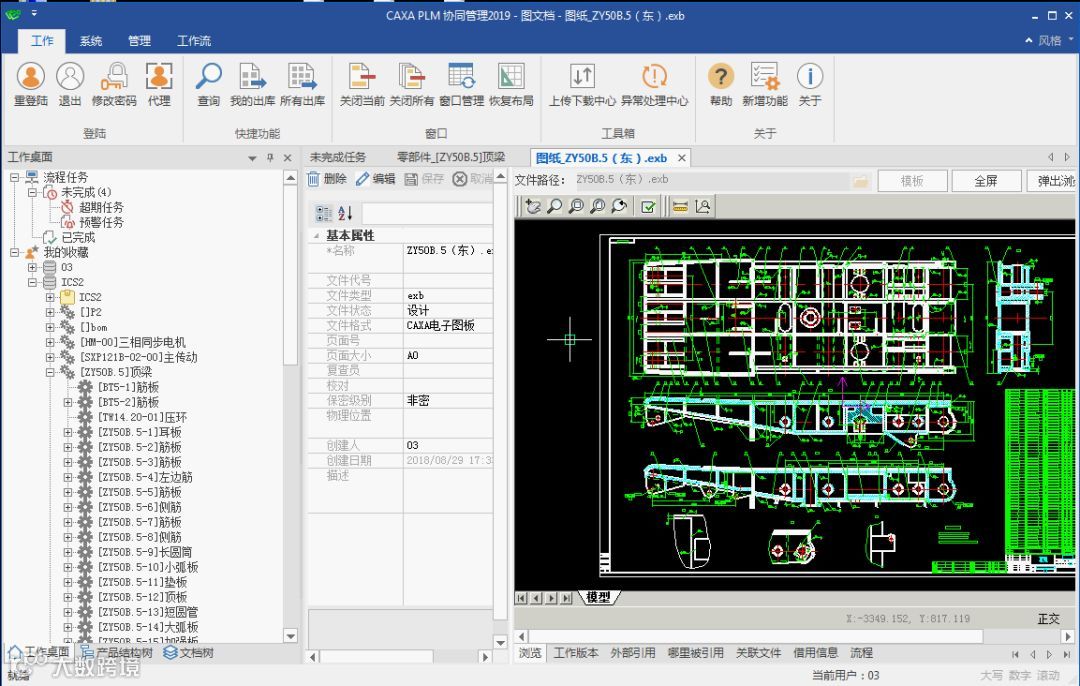This screenshot has height=686, width=1080.
Task: Collapse the 我的收藏 node
Action: [14, 252]
